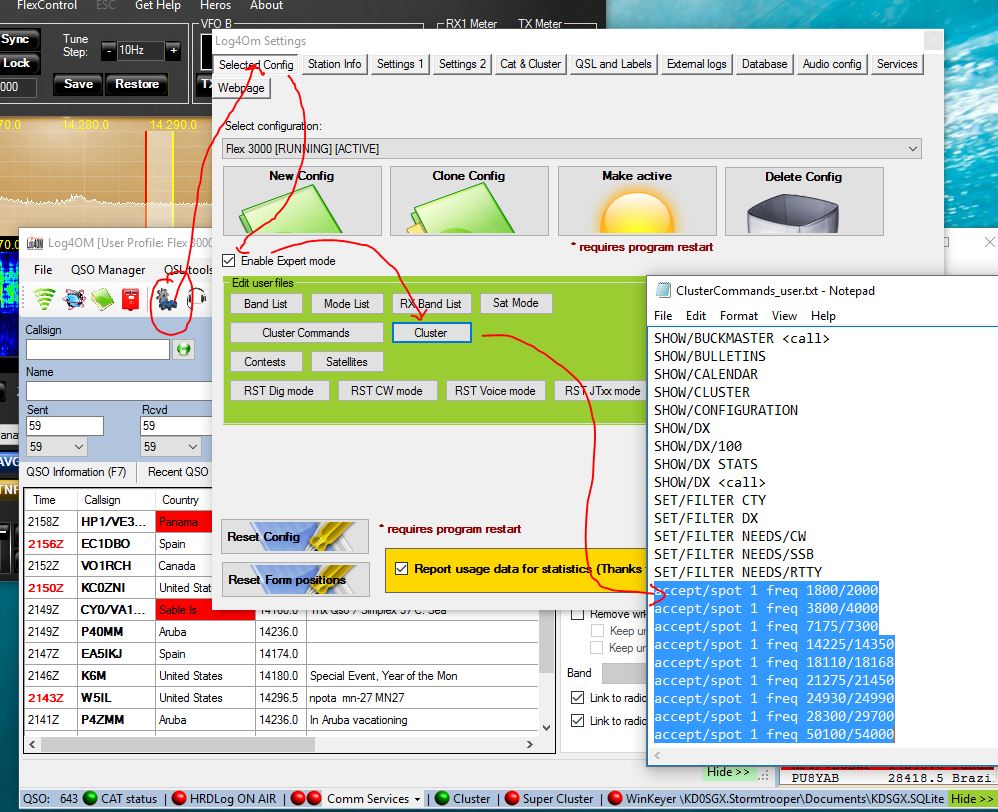Viewport: 998px width, 812px height.
Task: Click the New Config folder icon button
Action: click(302, 201)
